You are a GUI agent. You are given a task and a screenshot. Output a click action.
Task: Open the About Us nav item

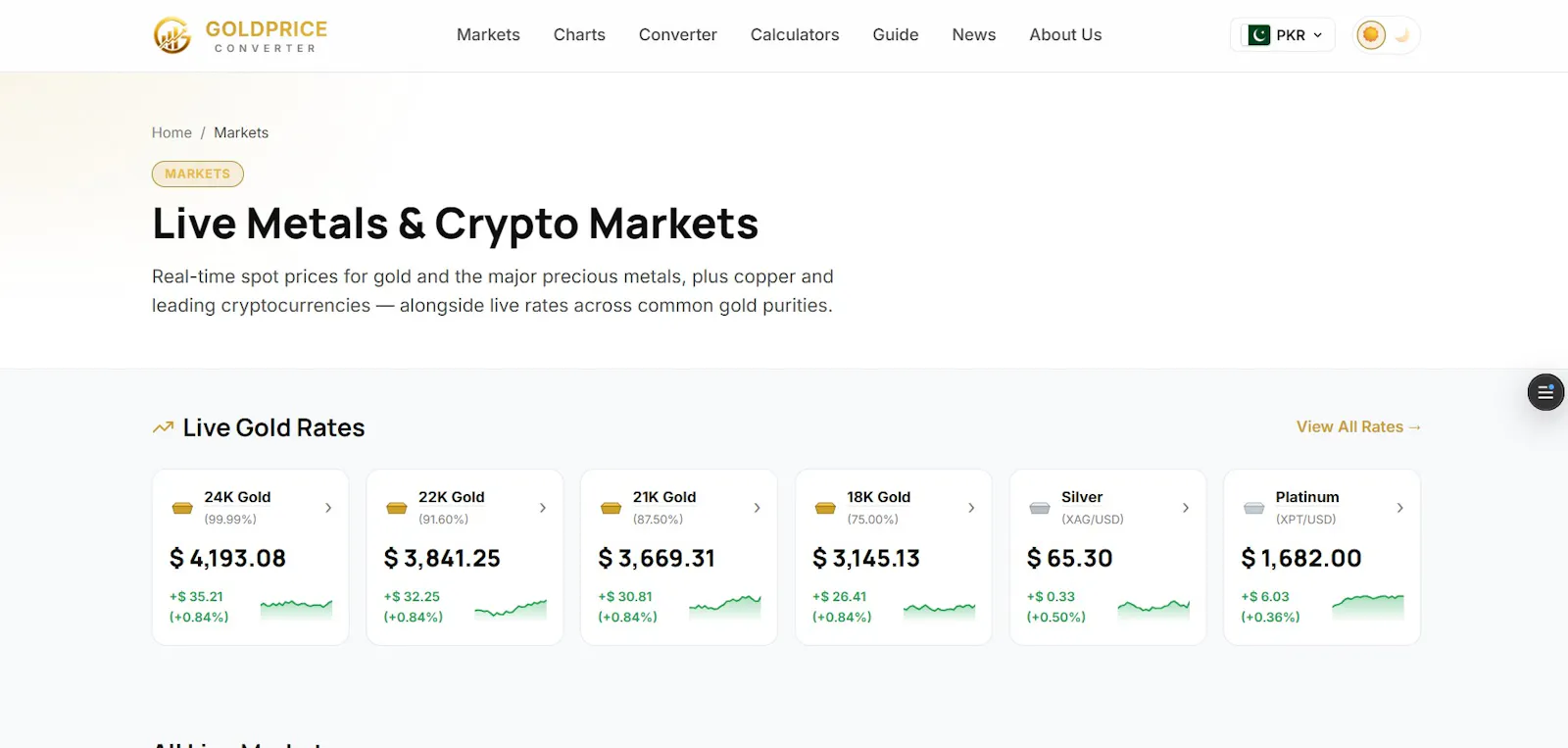(1065, 35)
